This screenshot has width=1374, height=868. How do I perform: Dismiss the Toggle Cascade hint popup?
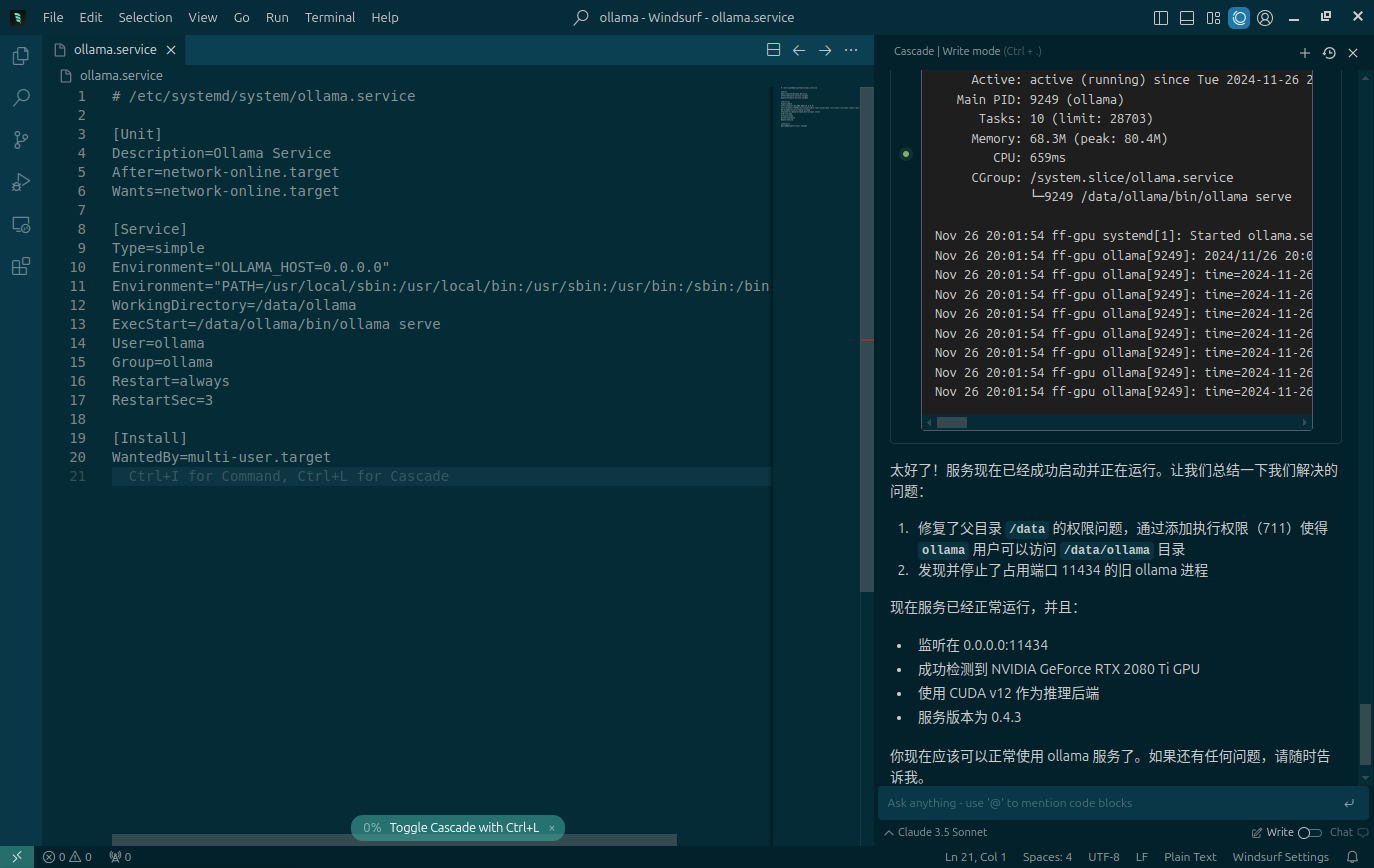click(x=551, y=828)
